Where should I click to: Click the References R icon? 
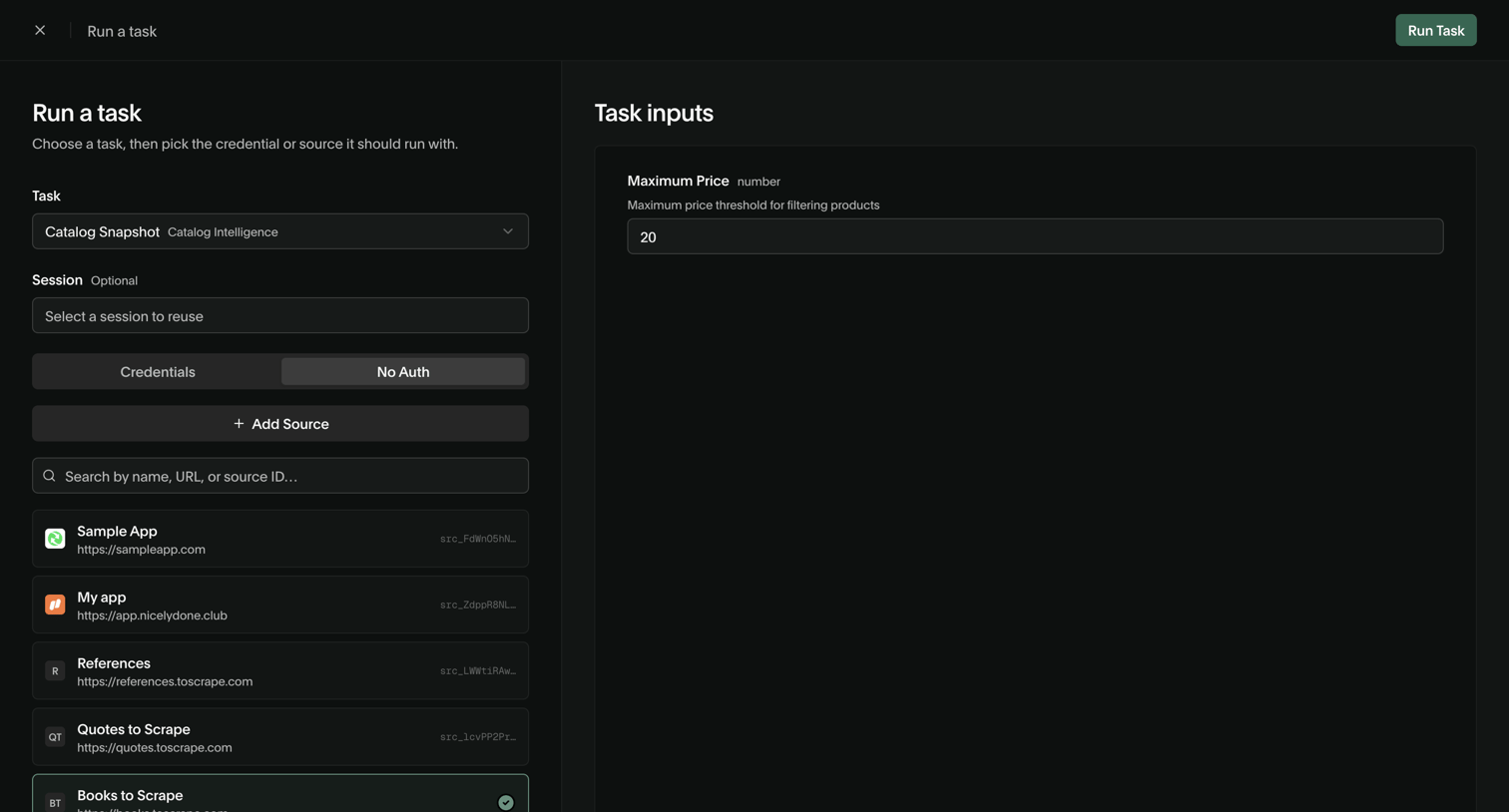[x=55, y=670]
